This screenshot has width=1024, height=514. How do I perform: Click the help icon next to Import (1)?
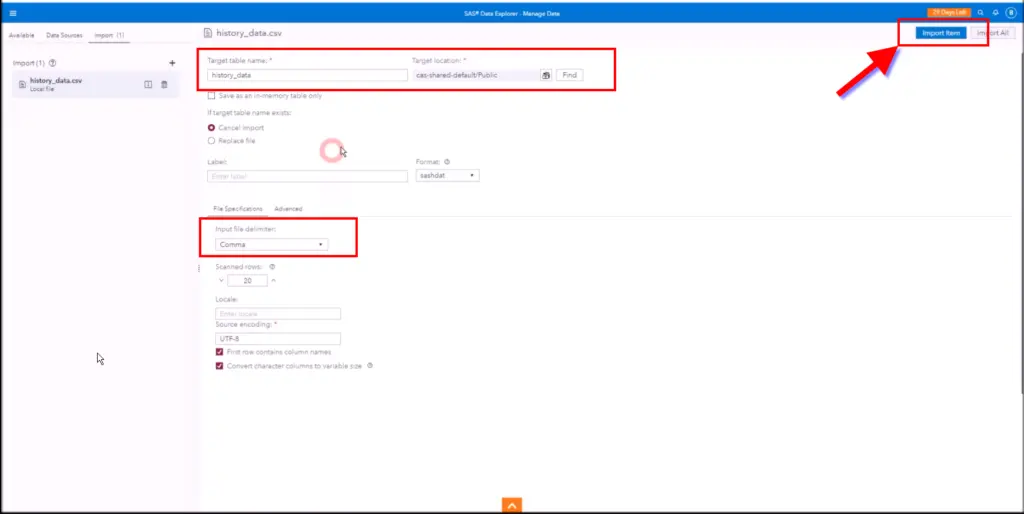tap(52, 63)
